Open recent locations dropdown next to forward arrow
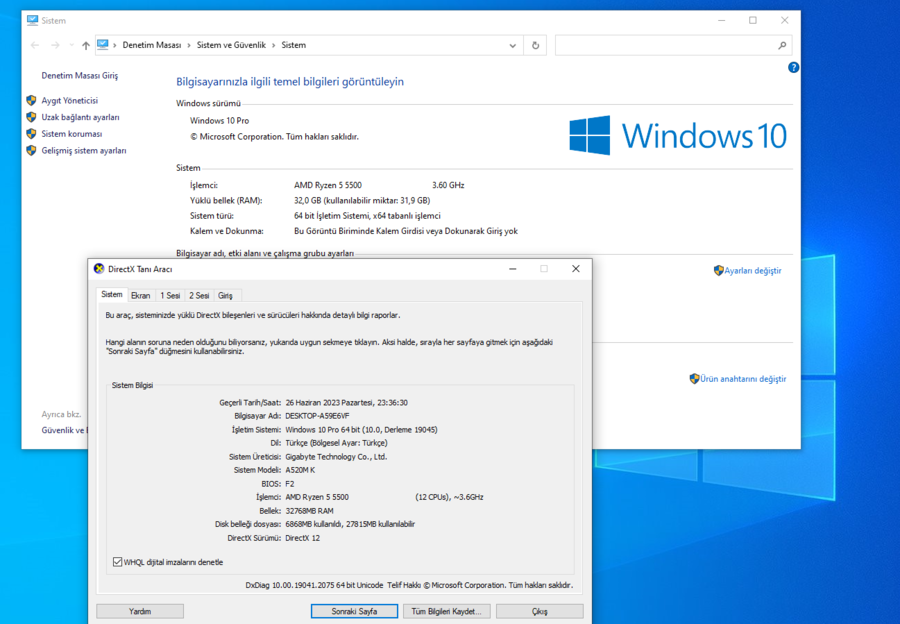The width and height of the screenshot is (900, 624). [71, 45]
